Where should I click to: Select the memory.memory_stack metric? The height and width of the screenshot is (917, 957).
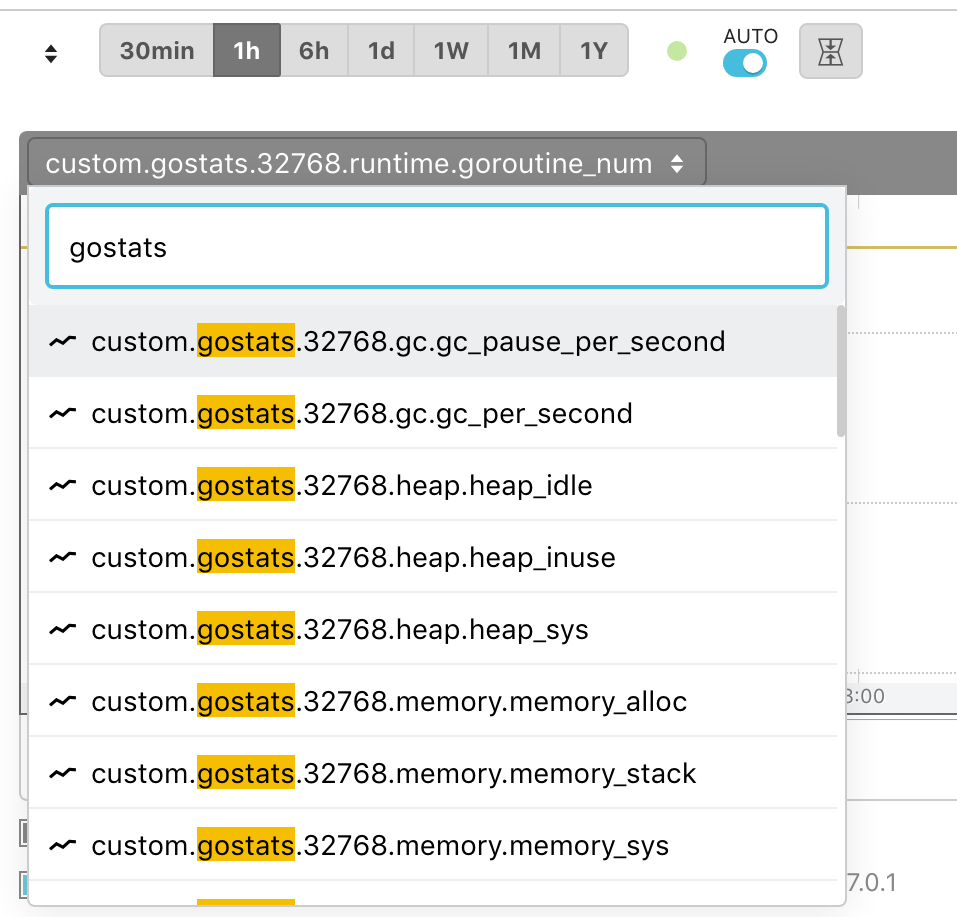tap(433, 774)
